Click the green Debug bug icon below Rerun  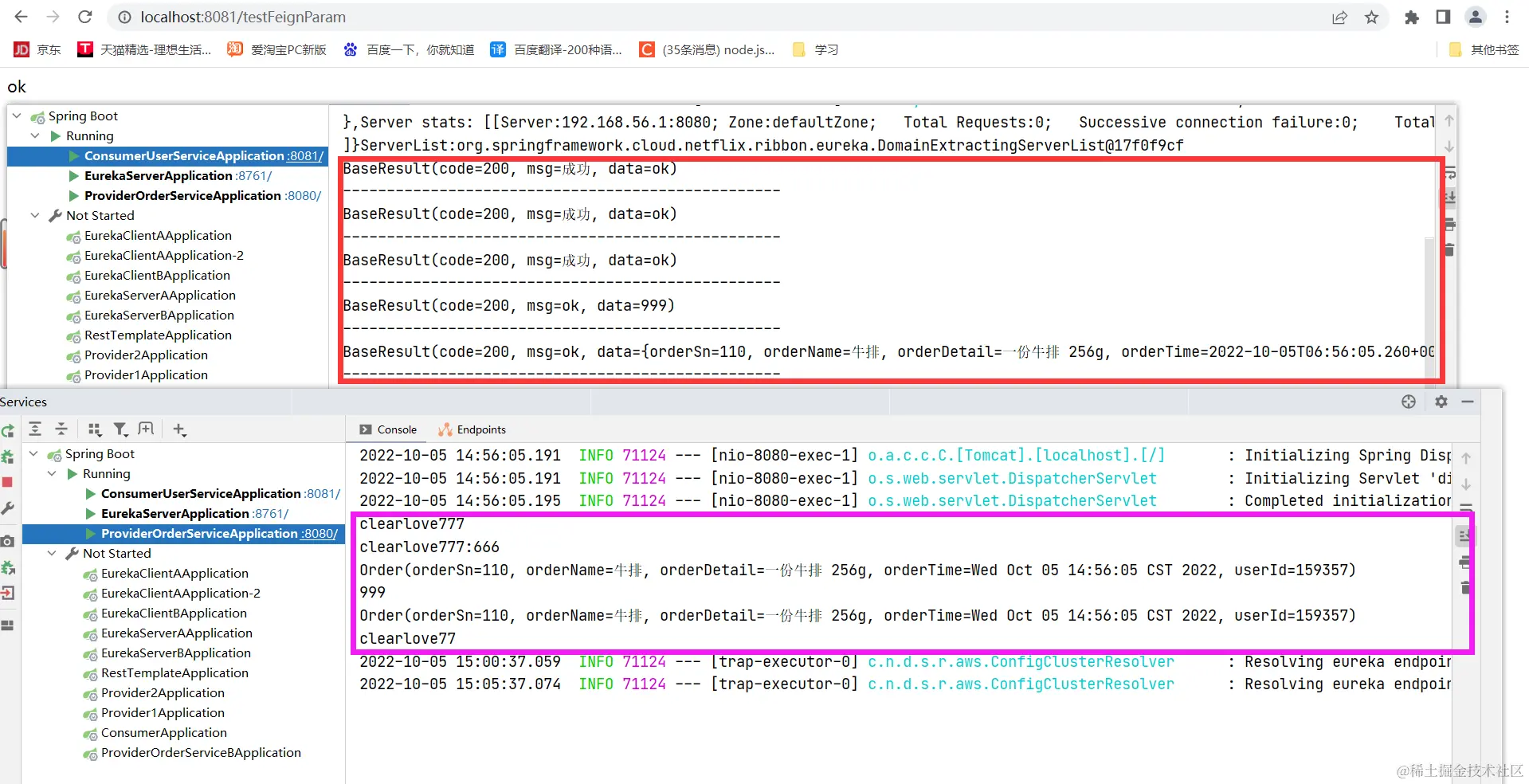(7, 457)
